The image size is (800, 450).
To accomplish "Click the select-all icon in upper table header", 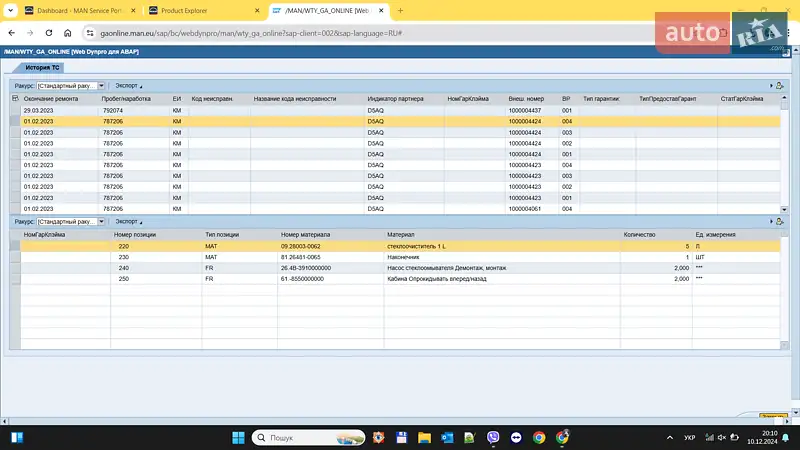I will pyautogui.click(x=14, y=99).
